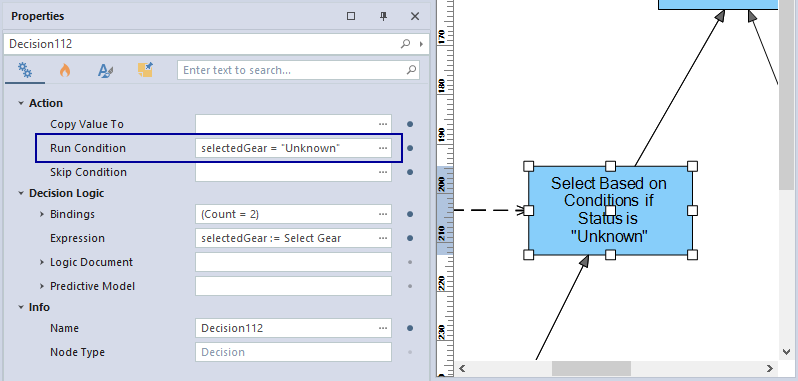This screenshot has width=798, height=381.
Task: Click the arrow next to Decision112 selector
Action: coord(421,44)
